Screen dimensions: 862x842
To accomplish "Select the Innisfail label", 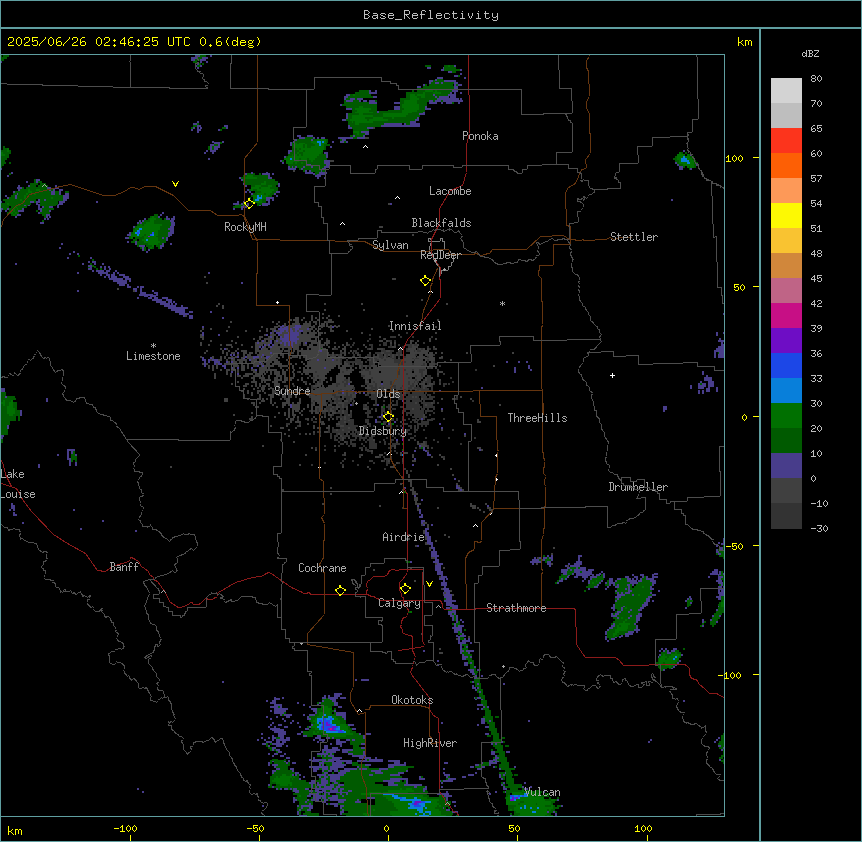I will [x=415, y=326].
